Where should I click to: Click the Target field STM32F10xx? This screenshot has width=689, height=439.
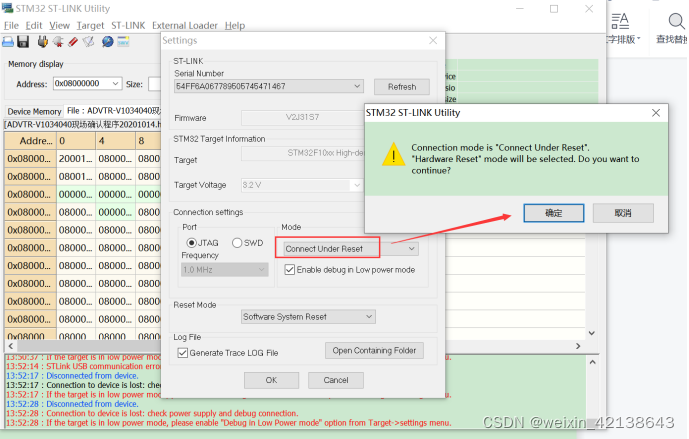(303, 153)
